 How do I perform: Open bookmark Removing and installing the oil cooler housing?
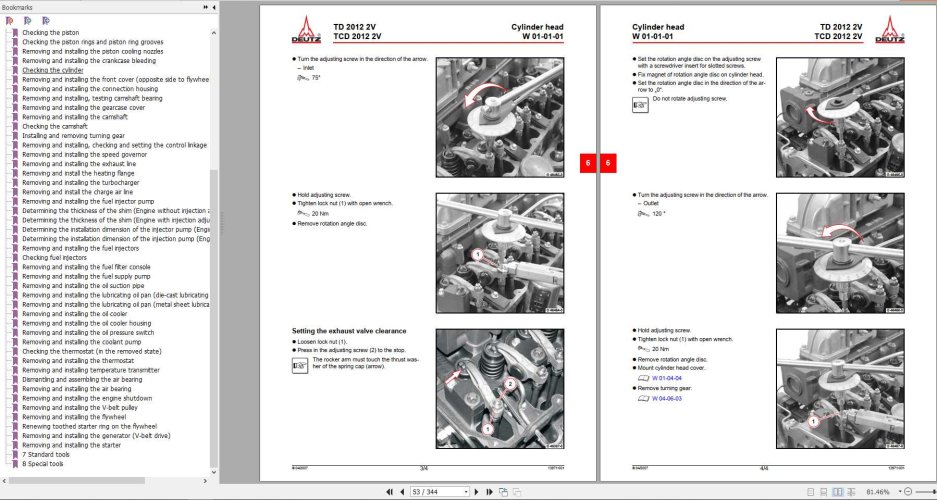[87, 323]
